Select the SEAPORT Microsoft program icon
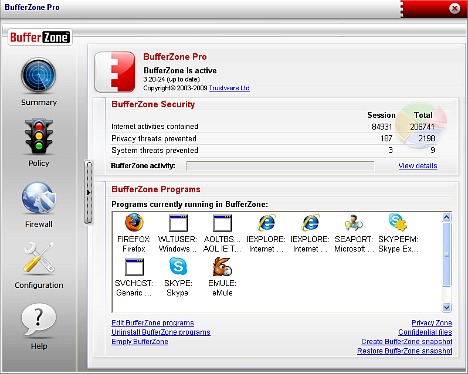Viewport: 468px width, 374px height. tap(354, 223)
